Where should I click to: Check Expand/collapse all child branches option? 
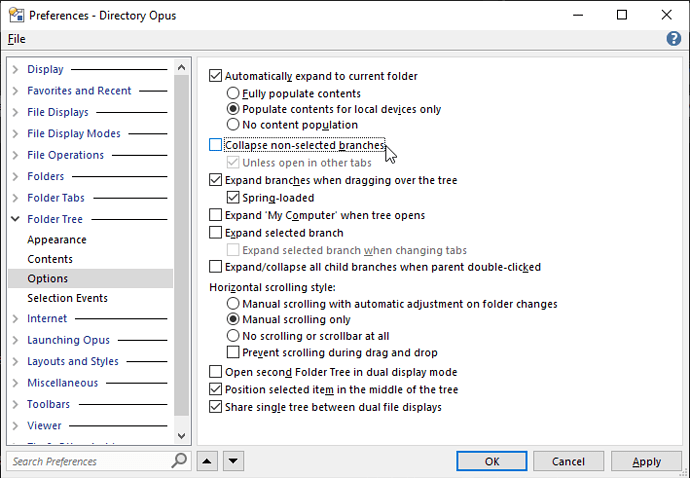[215, 267]
